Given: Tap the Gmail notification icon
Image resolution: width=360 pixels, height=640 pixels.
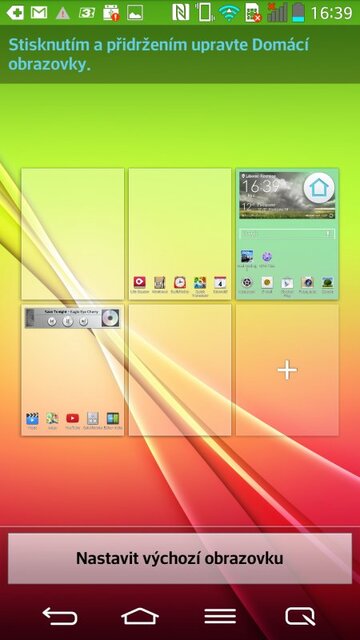Looking at the screenshot, I should pyautogui.click(x=39, y=13).
